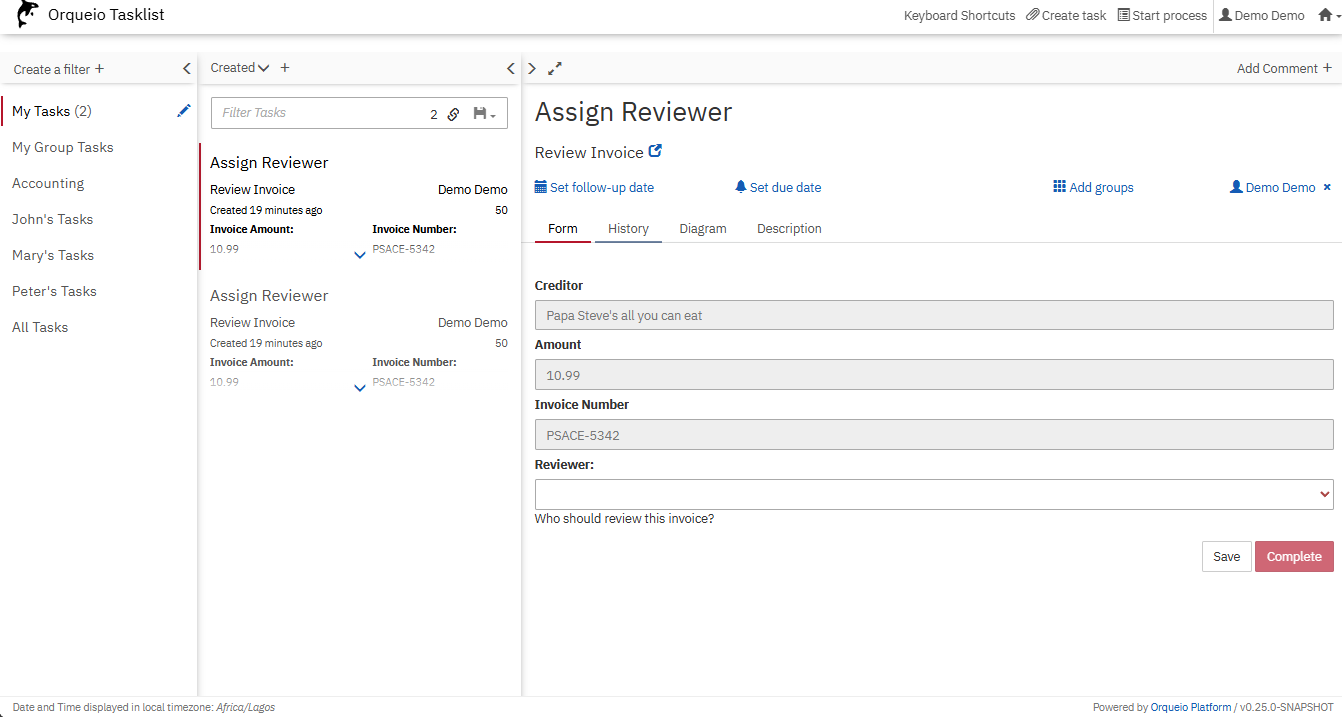Switch to the History tab

point(628,228)
